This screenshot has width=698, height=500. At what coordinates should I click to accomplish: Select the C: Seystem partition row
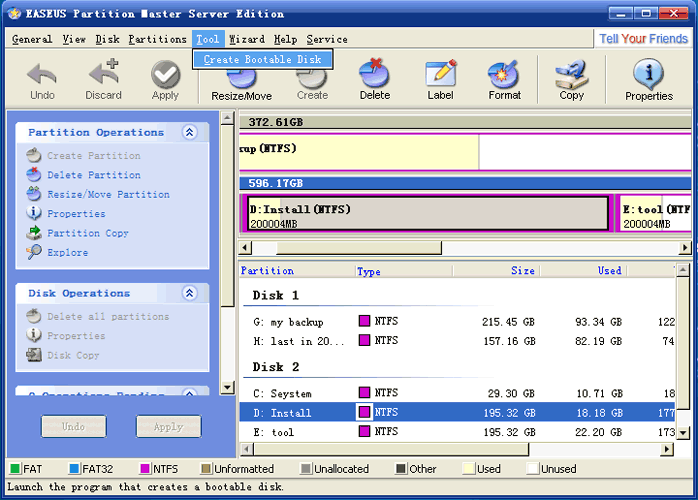pos(457,393)
